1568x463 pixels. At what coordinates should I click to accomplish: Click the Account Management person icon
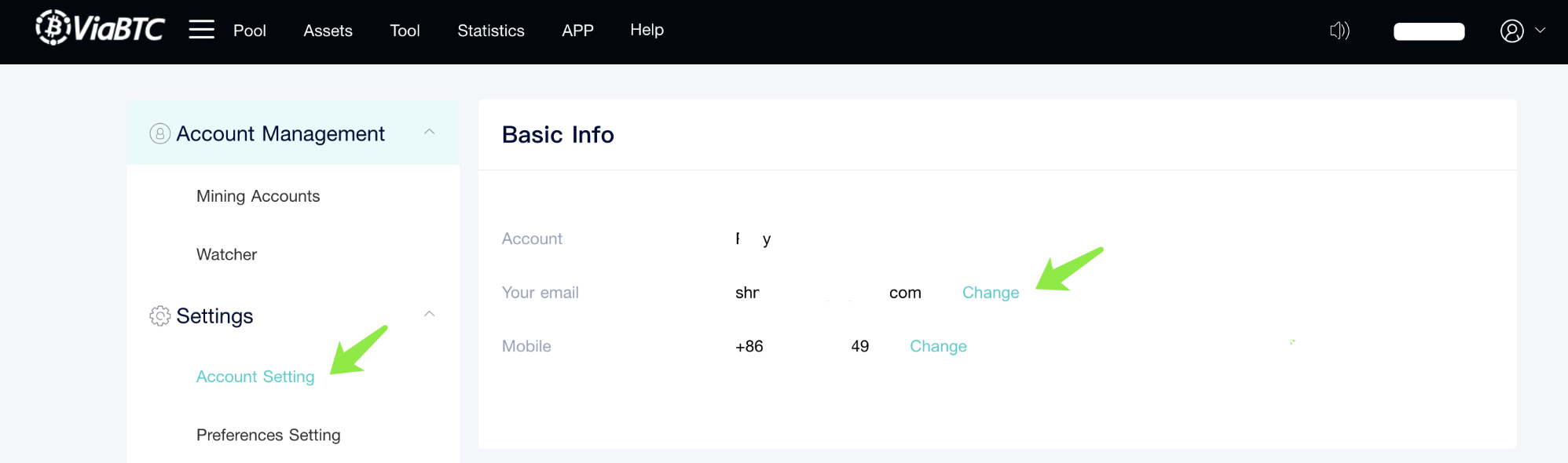[x=160, y=133]
